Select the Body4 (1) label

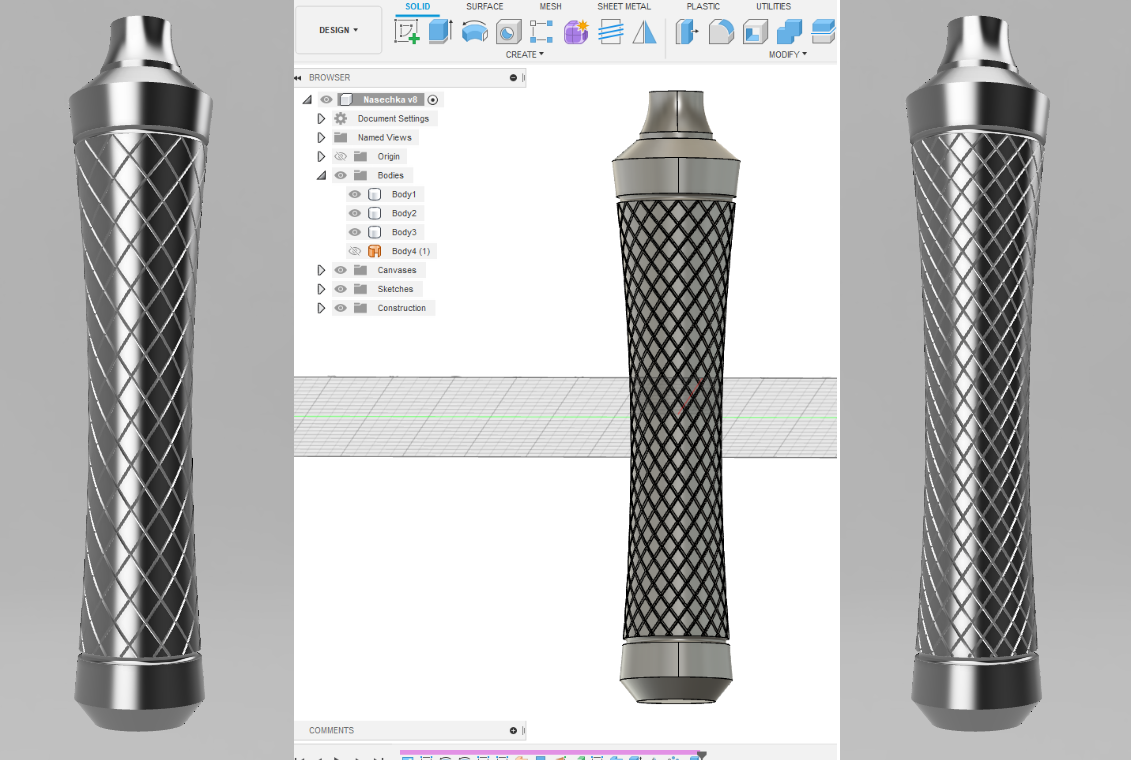pos(411,251)
